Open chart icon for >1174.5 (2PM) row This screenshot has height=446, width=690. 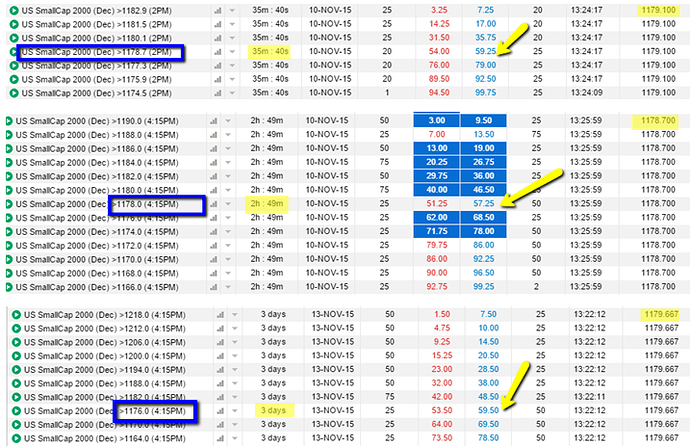point(218,93)
